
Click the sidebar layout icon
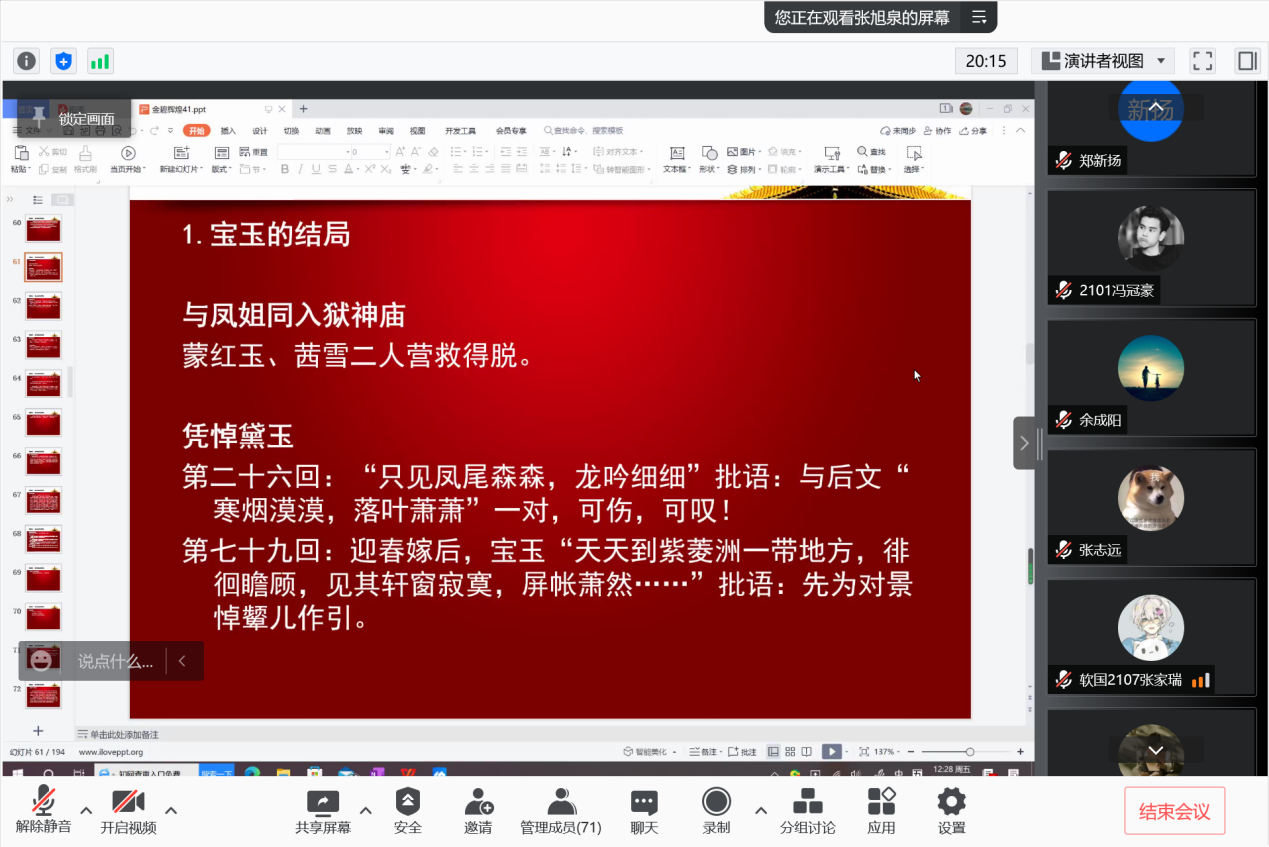tap(1247, 61)
